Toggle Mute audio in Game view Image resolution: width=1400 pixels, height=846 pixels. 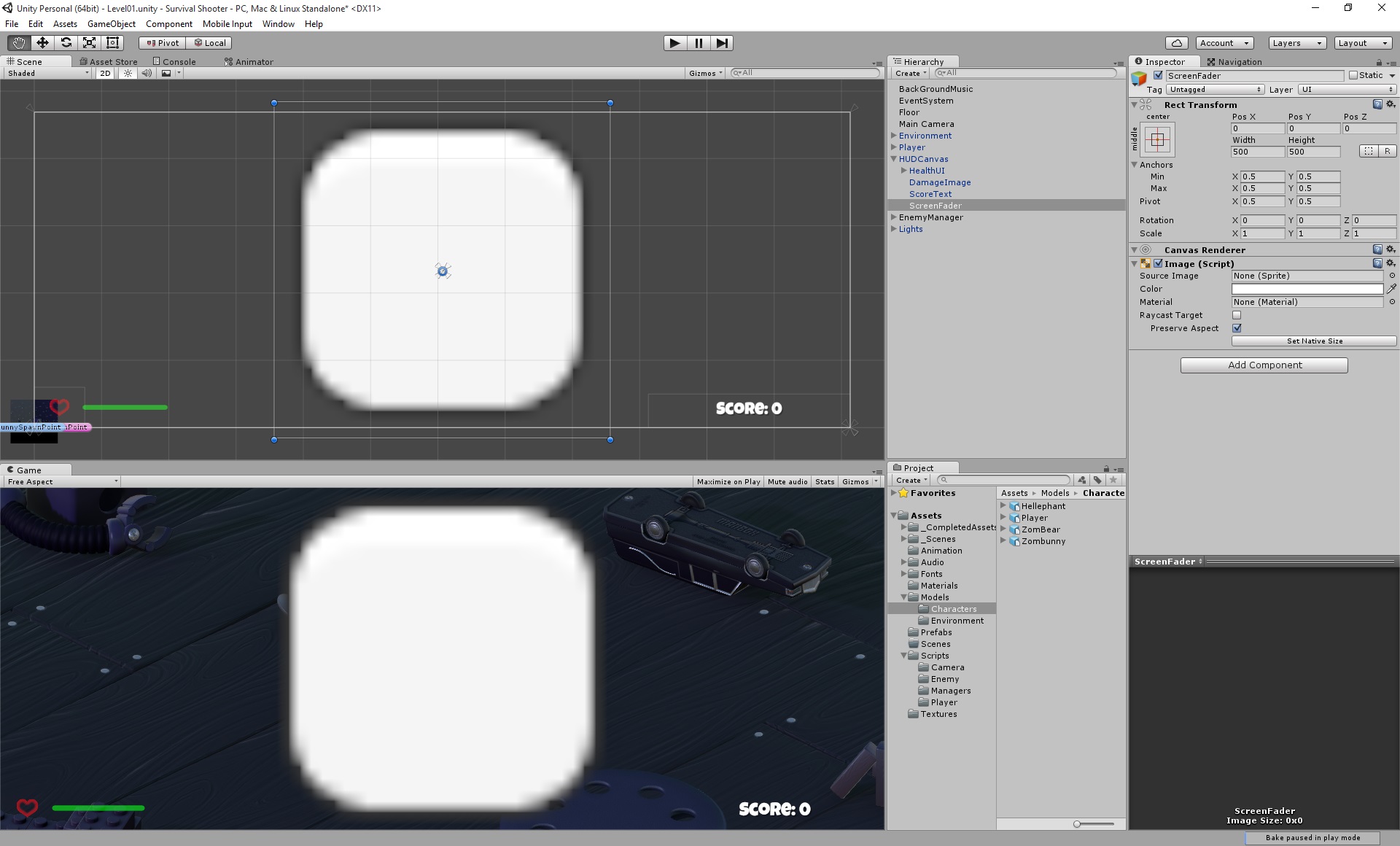click(787, 481)
